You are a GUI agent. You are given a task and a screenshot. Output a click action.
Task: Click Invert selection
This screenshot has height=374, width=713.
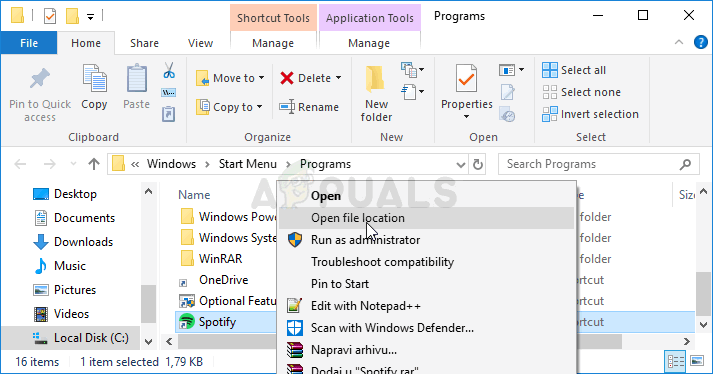[x=590, y=114]
